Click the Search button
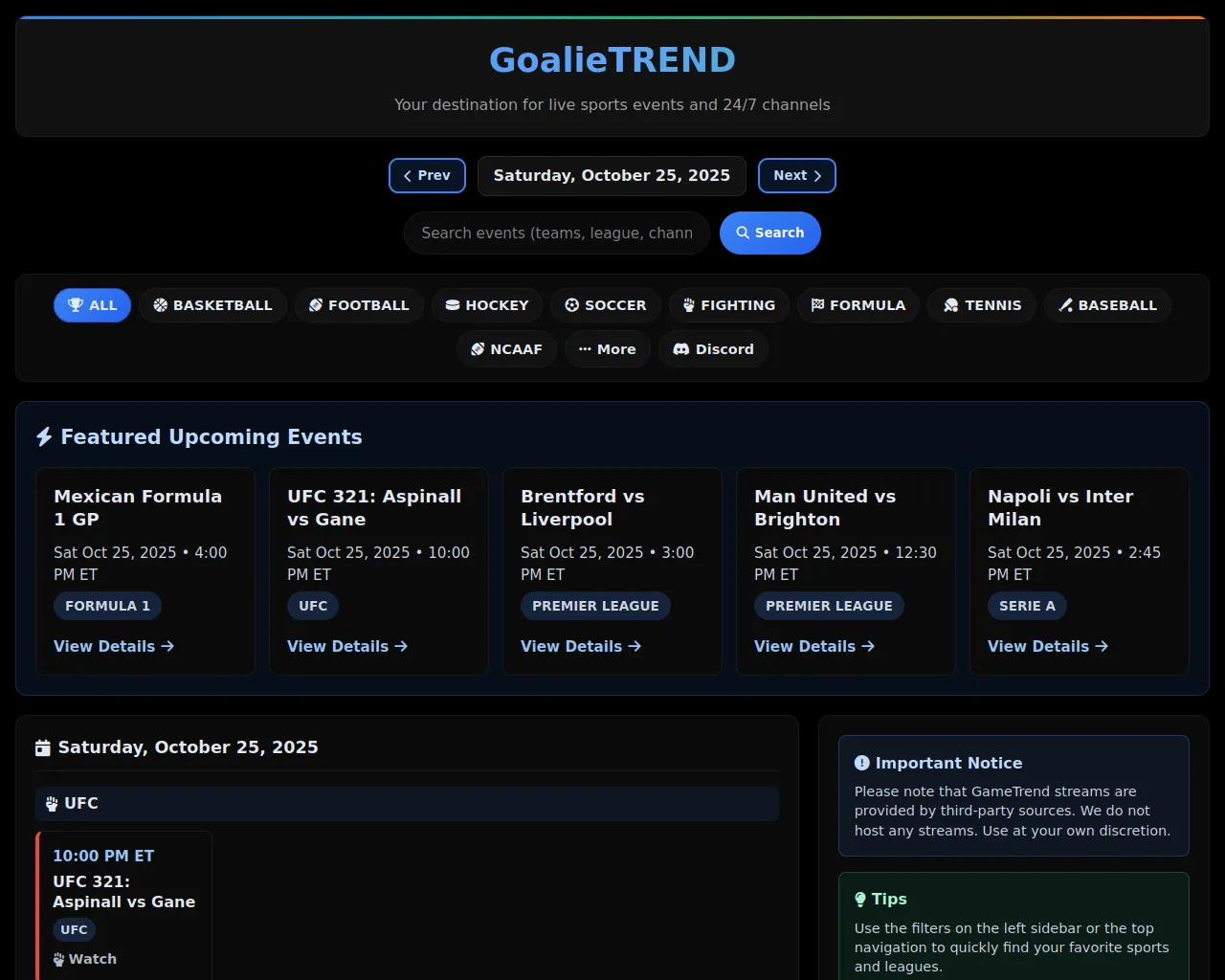 click(x=769, y=233)
